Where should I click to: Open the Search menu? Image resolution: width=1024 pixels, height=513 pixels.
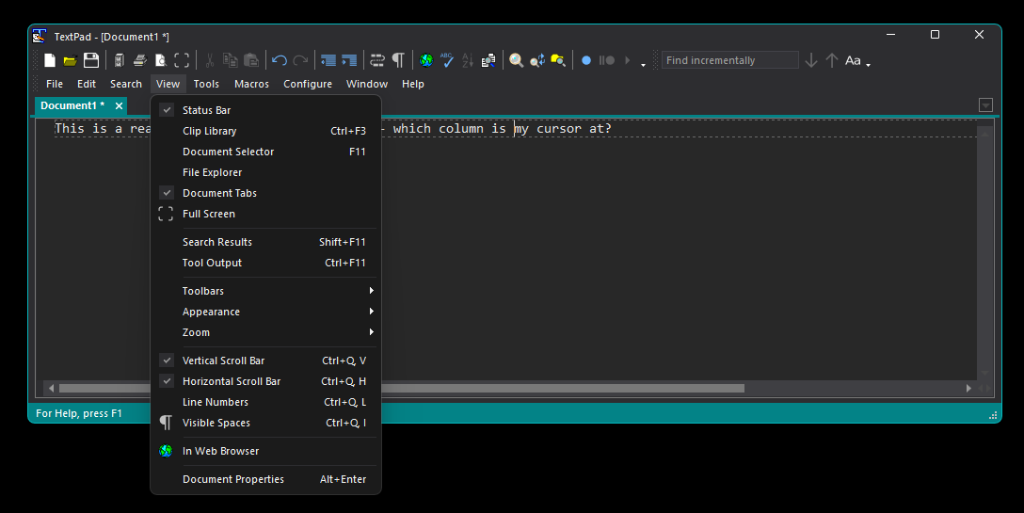126,84
